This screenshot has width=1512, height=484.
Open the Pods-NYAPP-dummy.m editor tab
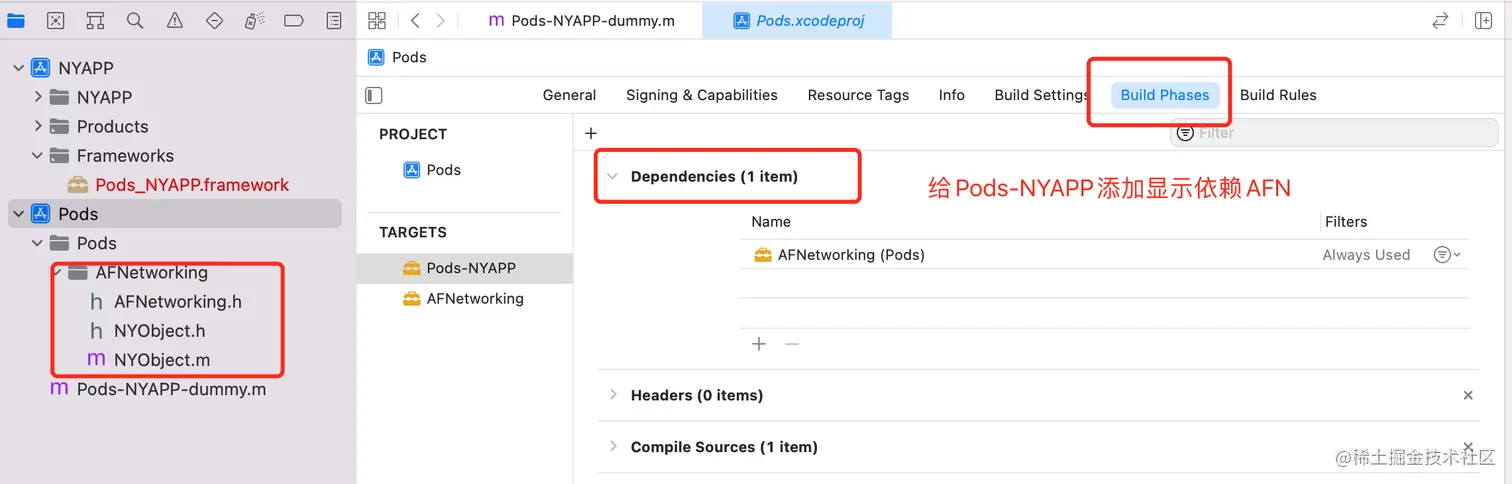(580, 21)
